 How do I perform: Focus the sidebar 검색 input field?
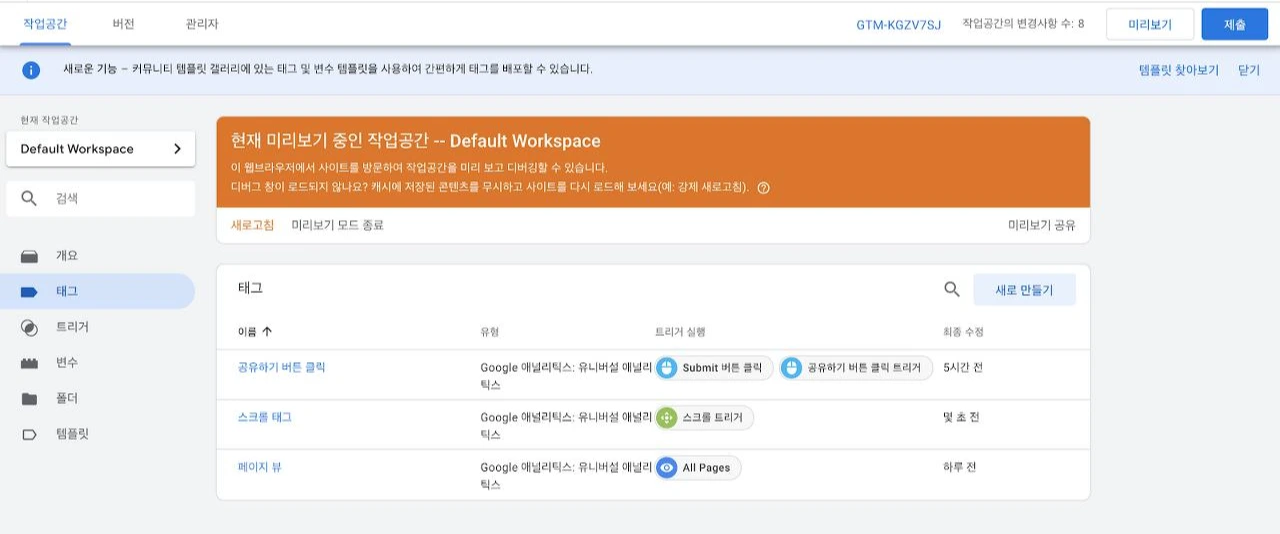(100, 198)
